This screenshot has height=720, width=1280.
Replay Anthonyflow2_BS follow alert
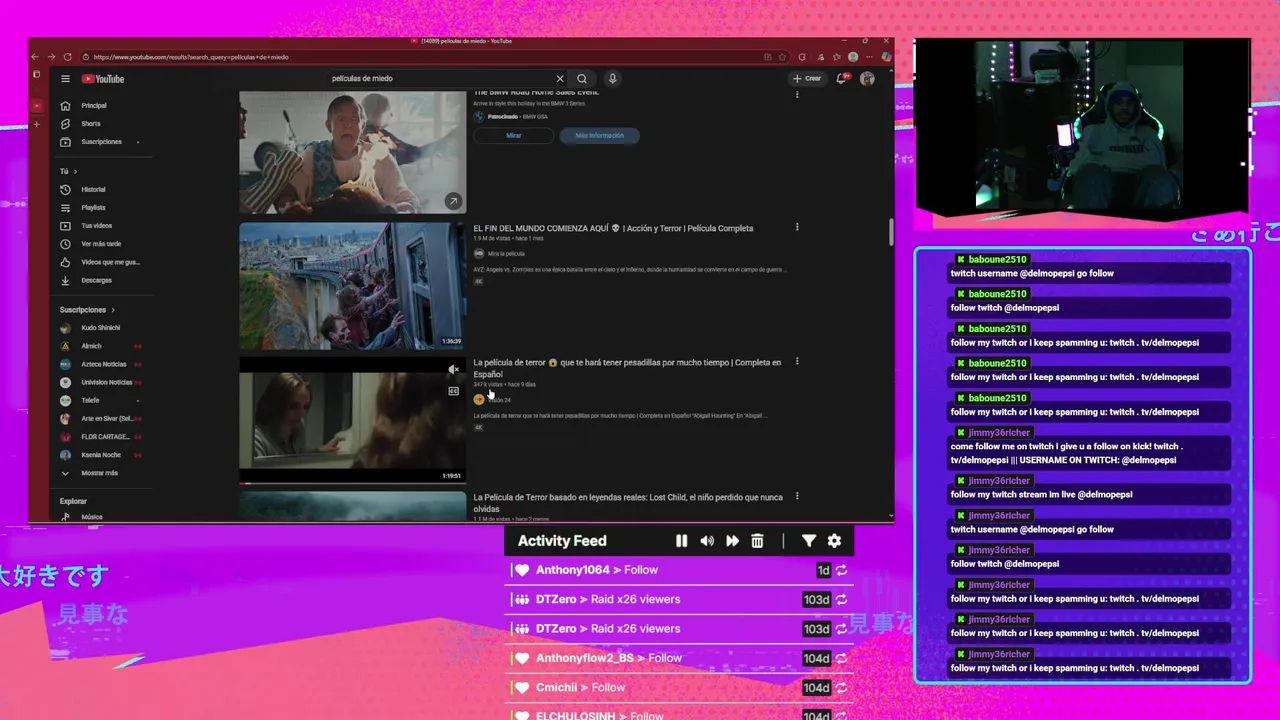click(841, 658)
